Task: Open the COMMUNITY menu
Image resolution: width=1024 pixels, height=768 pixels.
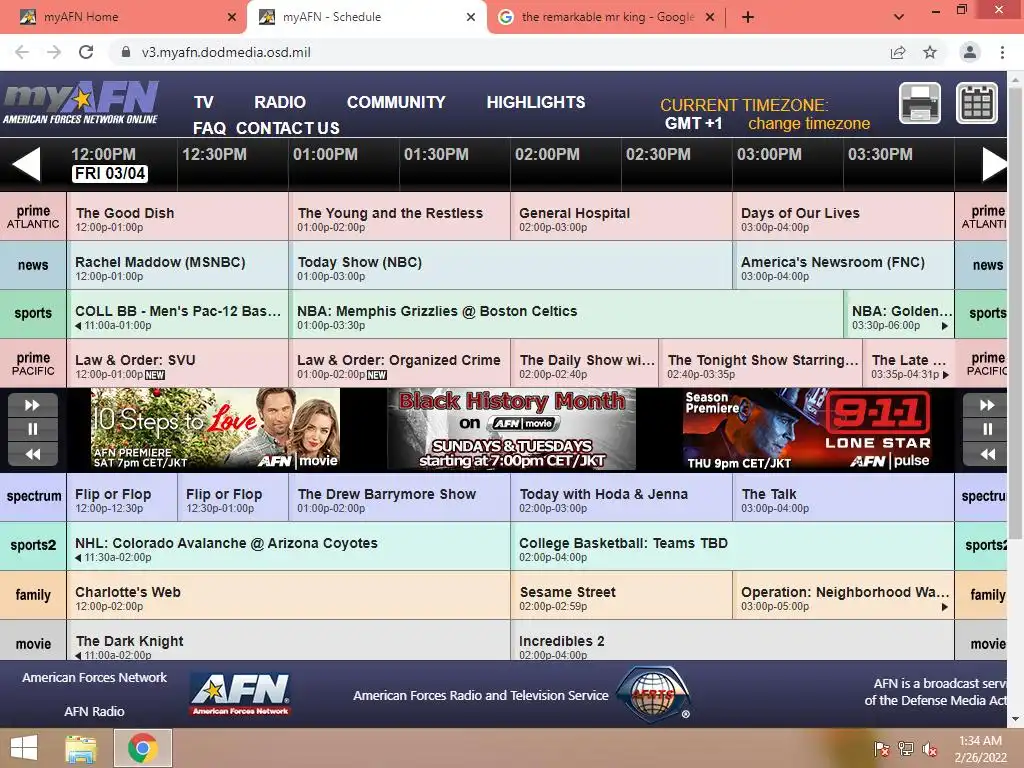Action: click(x=396, y=103)
